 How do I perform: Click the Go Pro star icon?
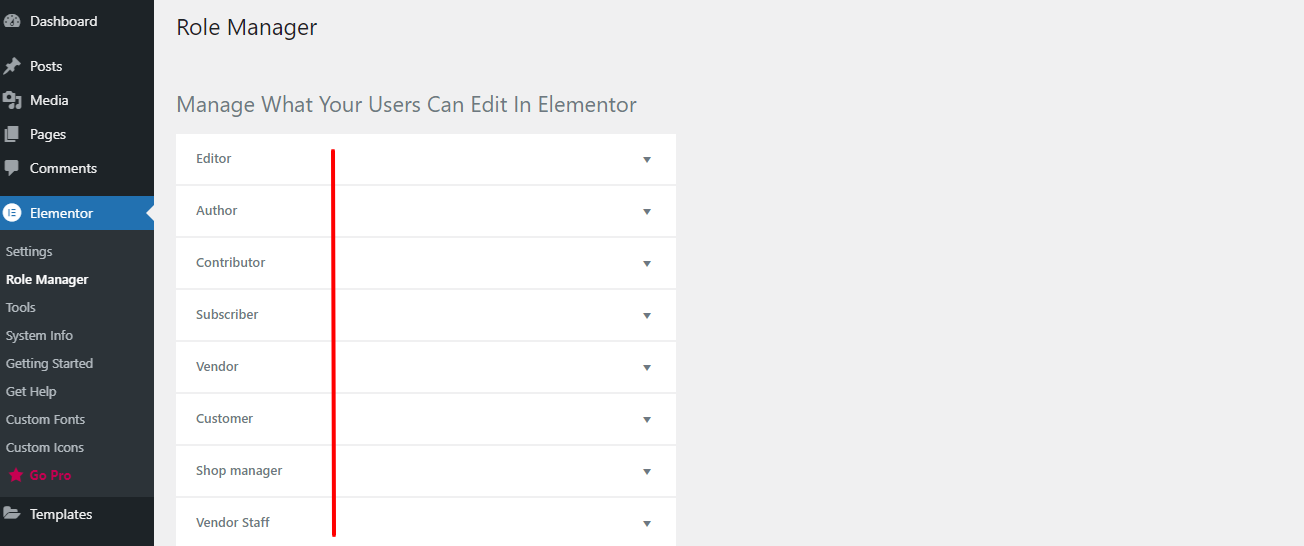click(16, 476)
